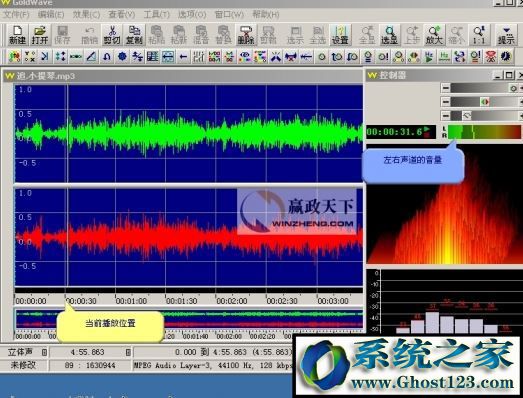
Task: Click the speed slider knob in controller
Action: [467, 116]
